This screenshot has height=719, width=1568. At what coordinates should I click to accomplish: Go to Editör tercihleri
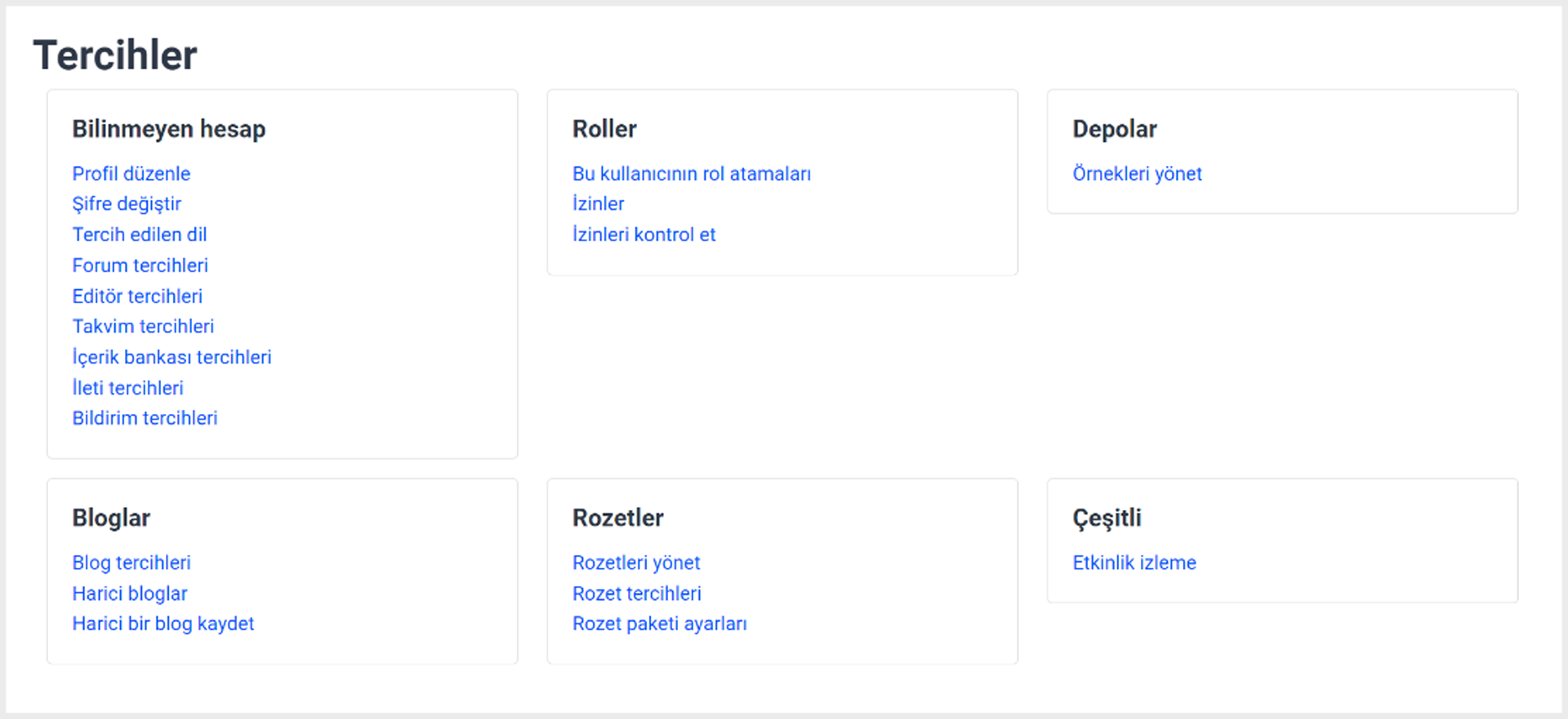coord(137,296)
